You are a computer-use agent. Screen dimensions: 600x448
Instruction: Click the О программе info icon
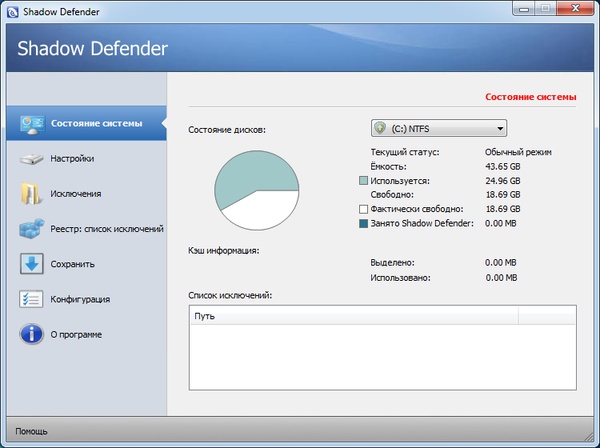tap(32, 334)
